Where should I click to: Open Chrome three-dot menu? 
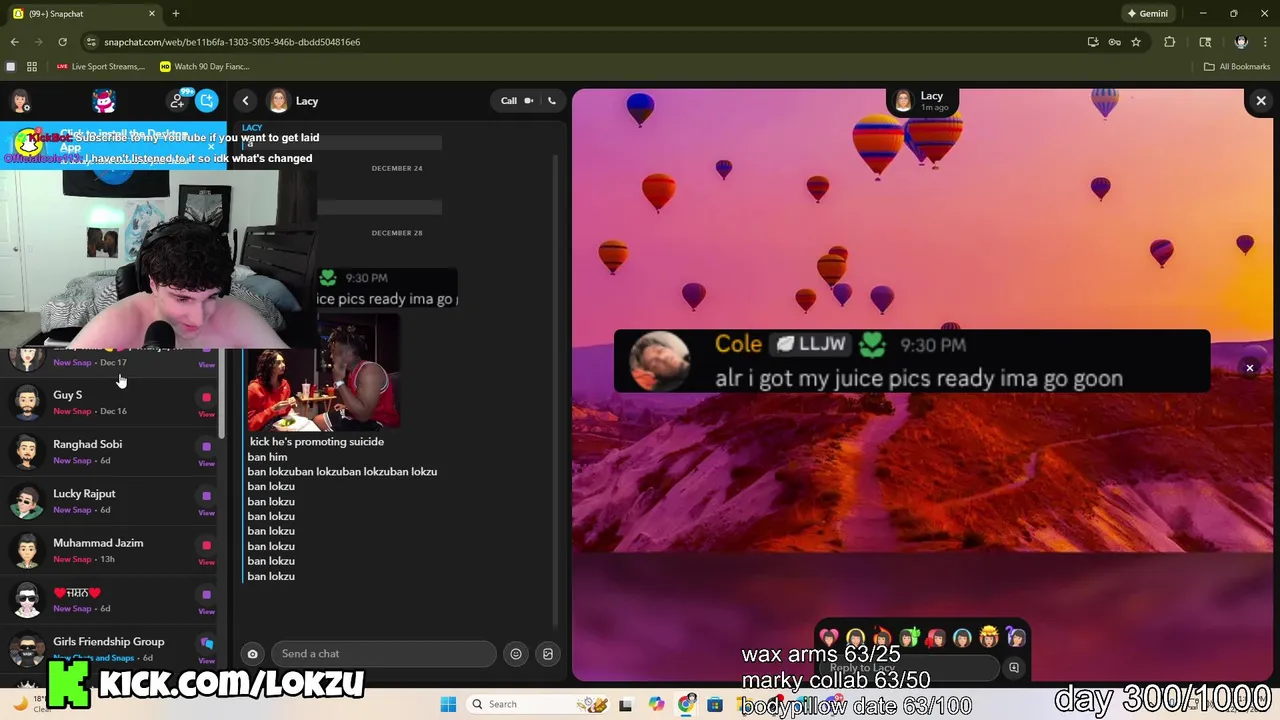[x=1265, y=42]
